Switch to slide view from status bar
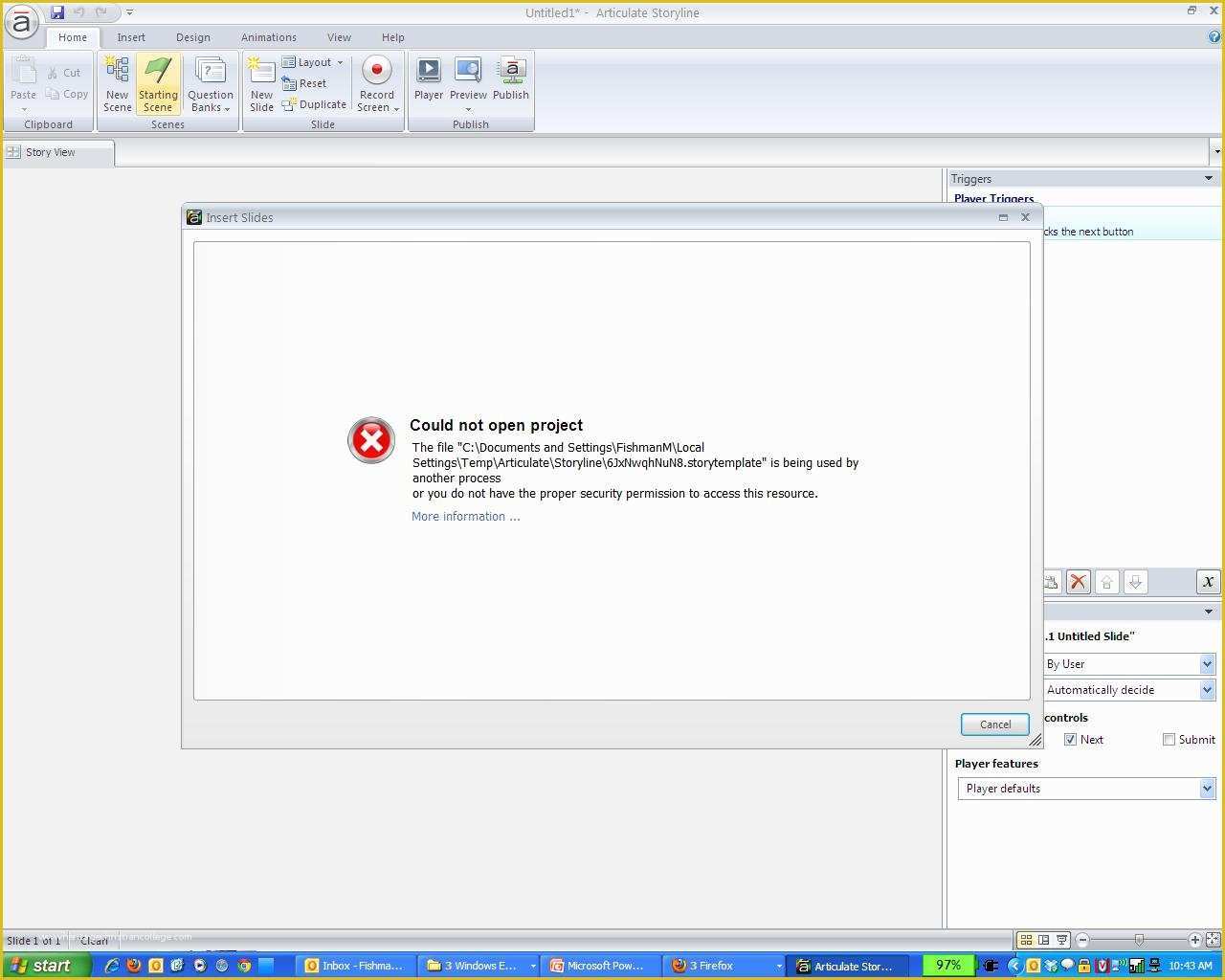 1043,940
